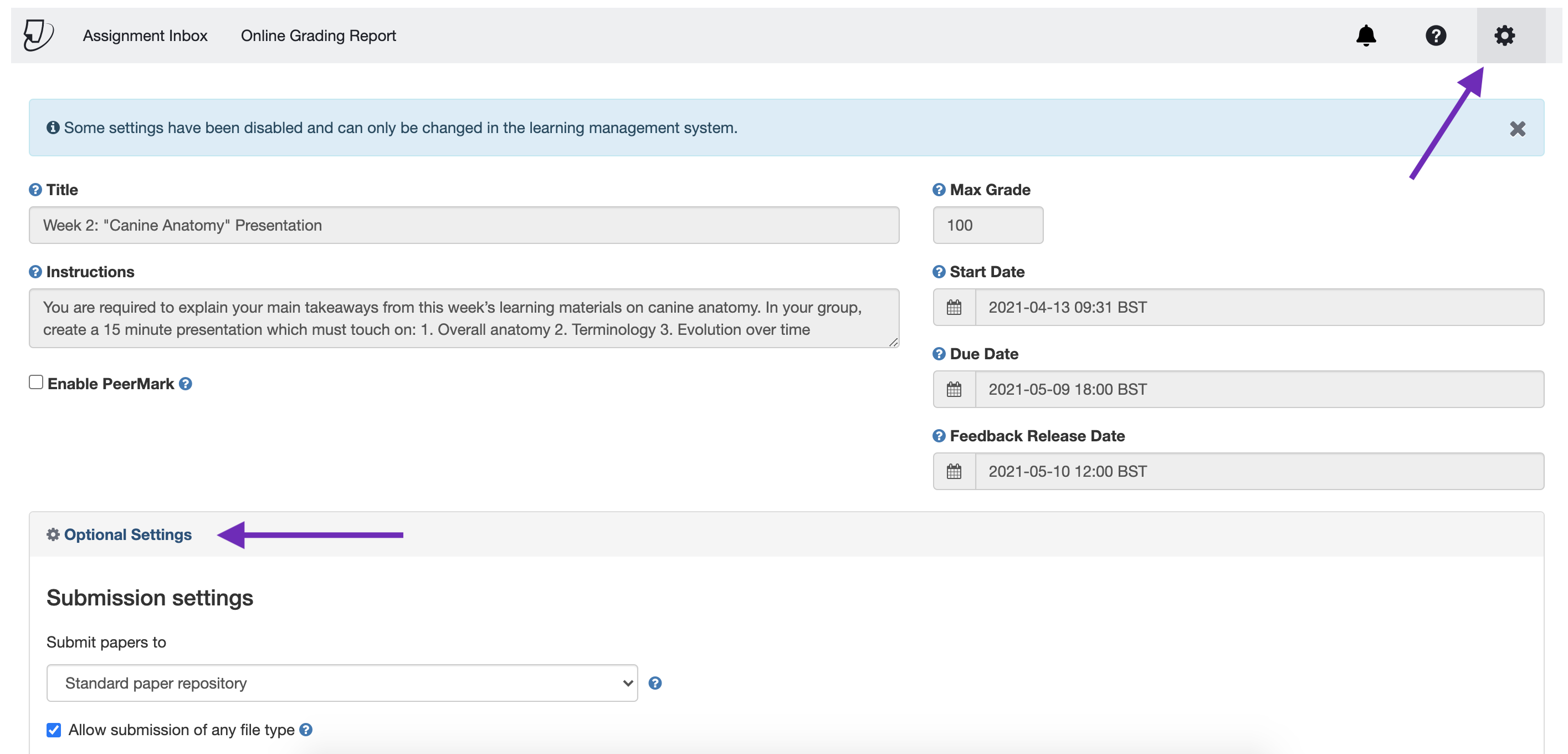Show help for Due Date
Viewport: 1568px width, 754px height.
(939, 354)
